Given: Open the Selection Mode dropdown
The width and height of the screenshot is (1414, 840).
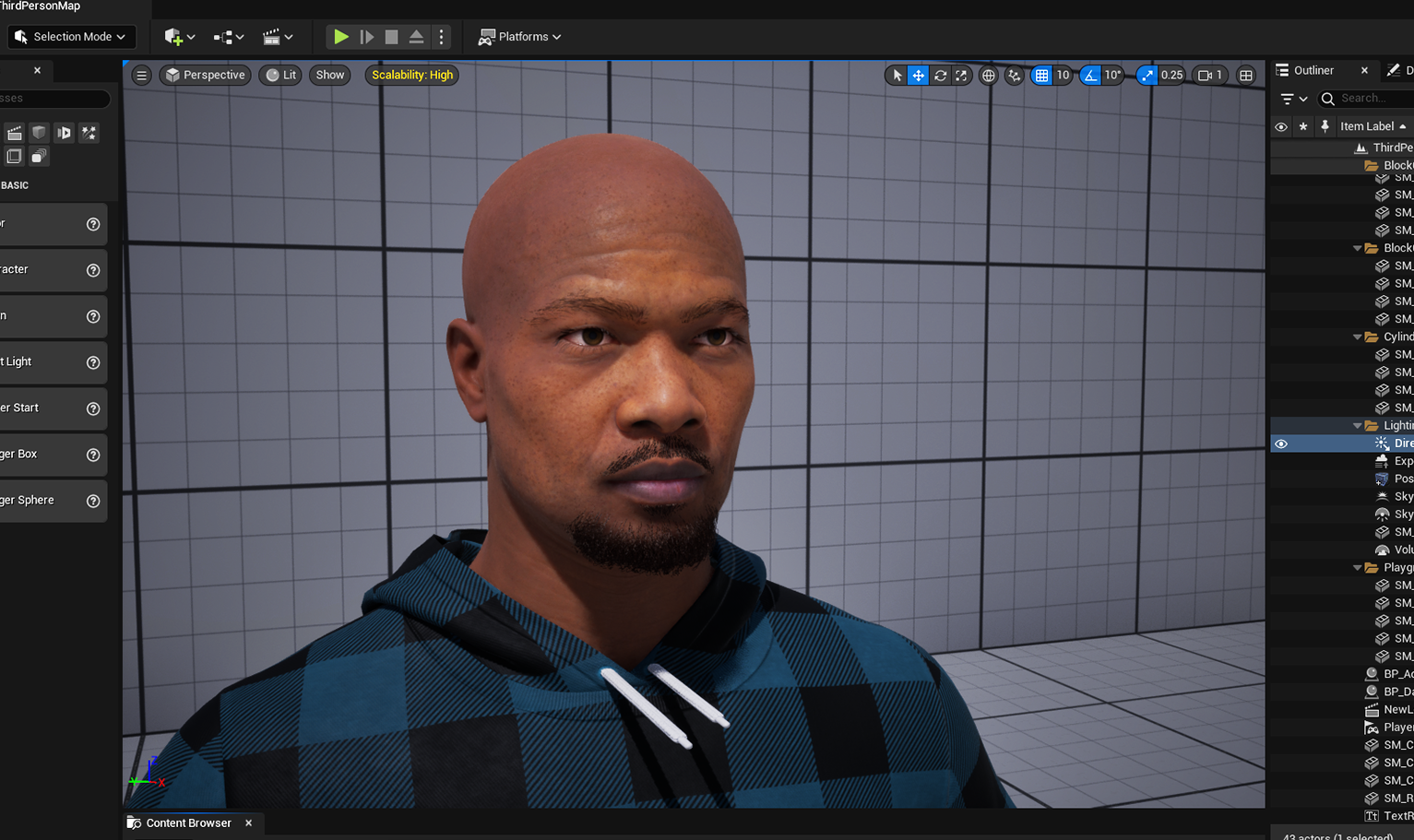Looking at the screenshot, I should click(71, 36).
